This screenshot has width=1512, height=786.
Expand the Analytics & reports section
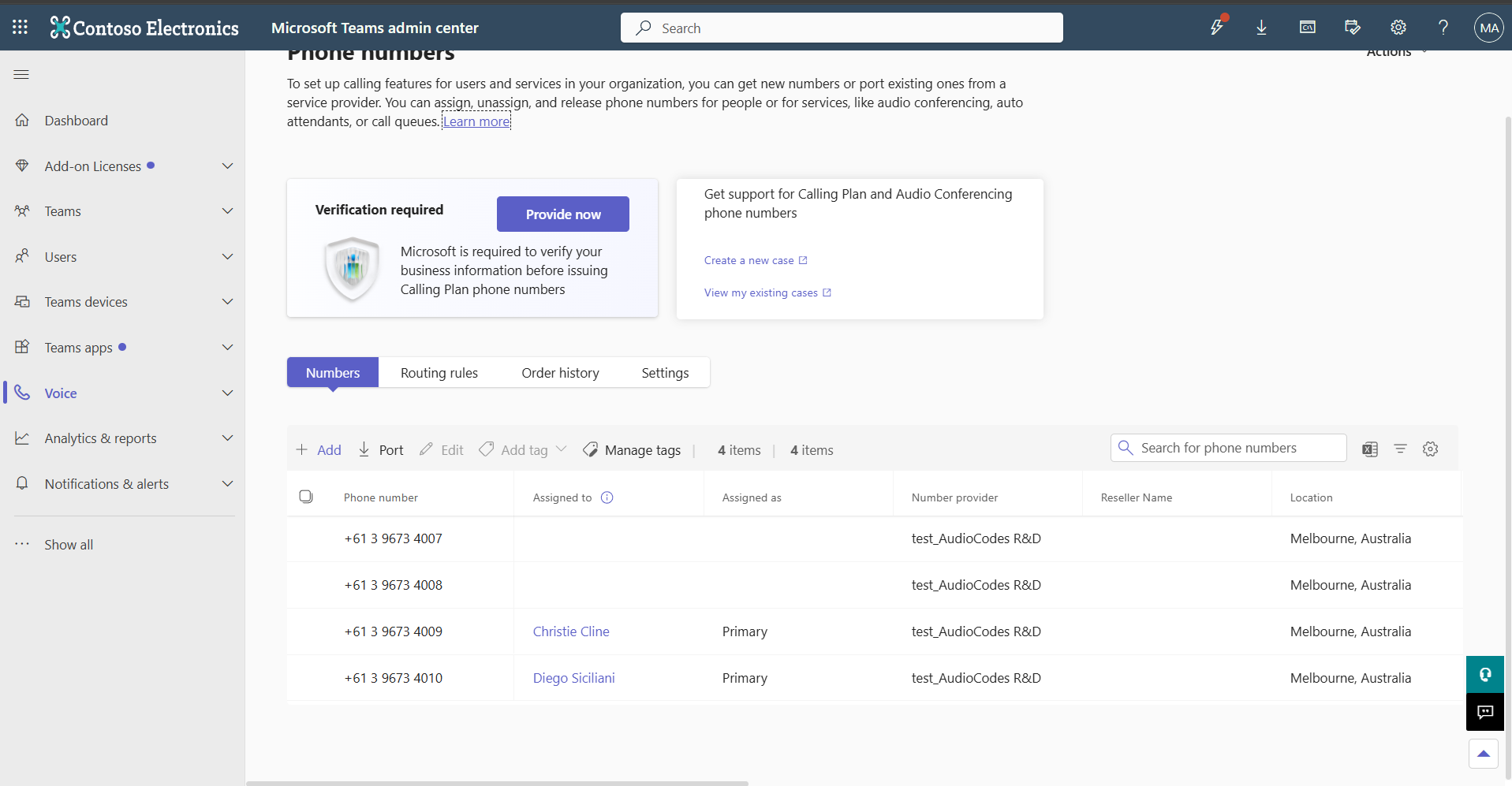pyautogui.click(x=228, y=438)
